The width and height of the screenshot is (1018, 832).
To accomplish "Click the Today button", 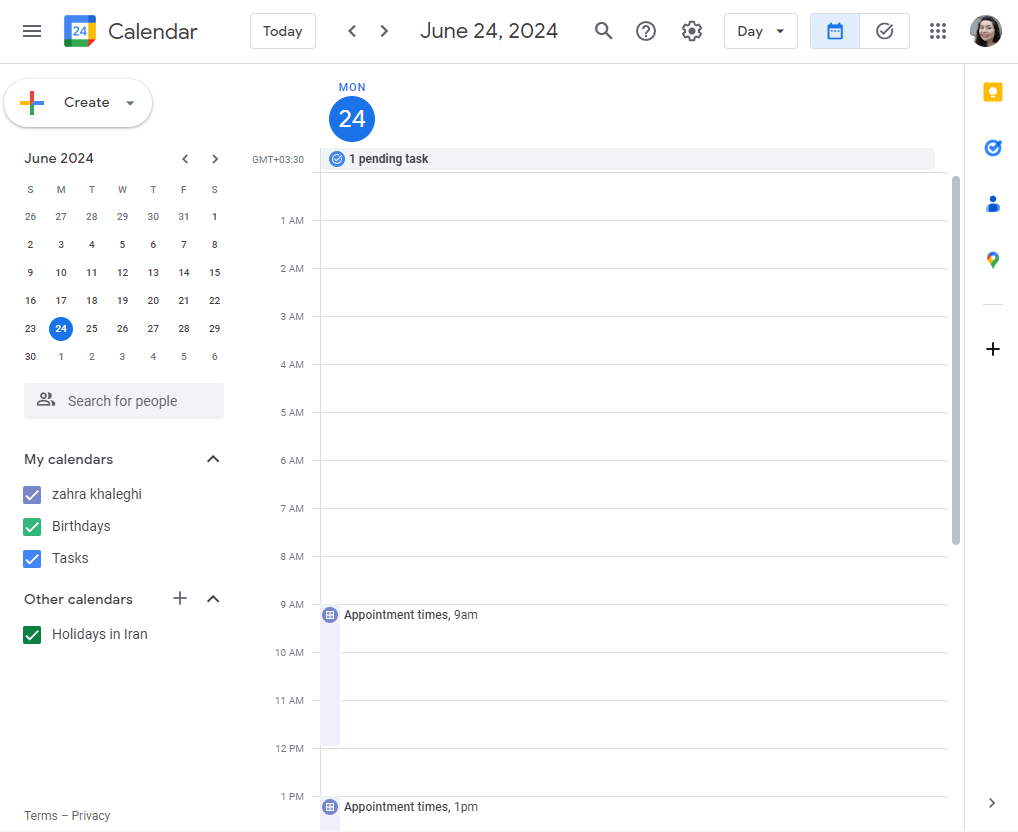I will pyautogui.click(x=282, y=31).
